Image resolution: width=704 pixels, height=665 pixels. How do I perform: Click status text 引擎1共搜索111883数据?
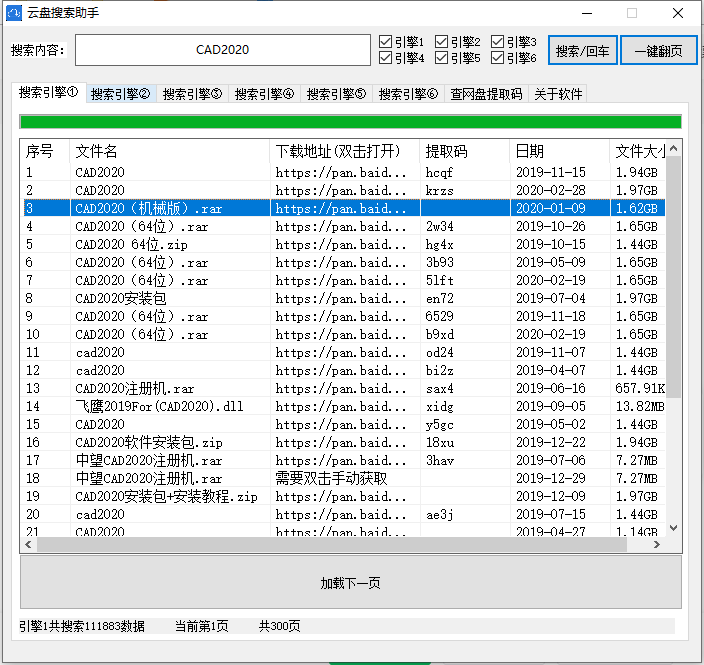(82, 626)
